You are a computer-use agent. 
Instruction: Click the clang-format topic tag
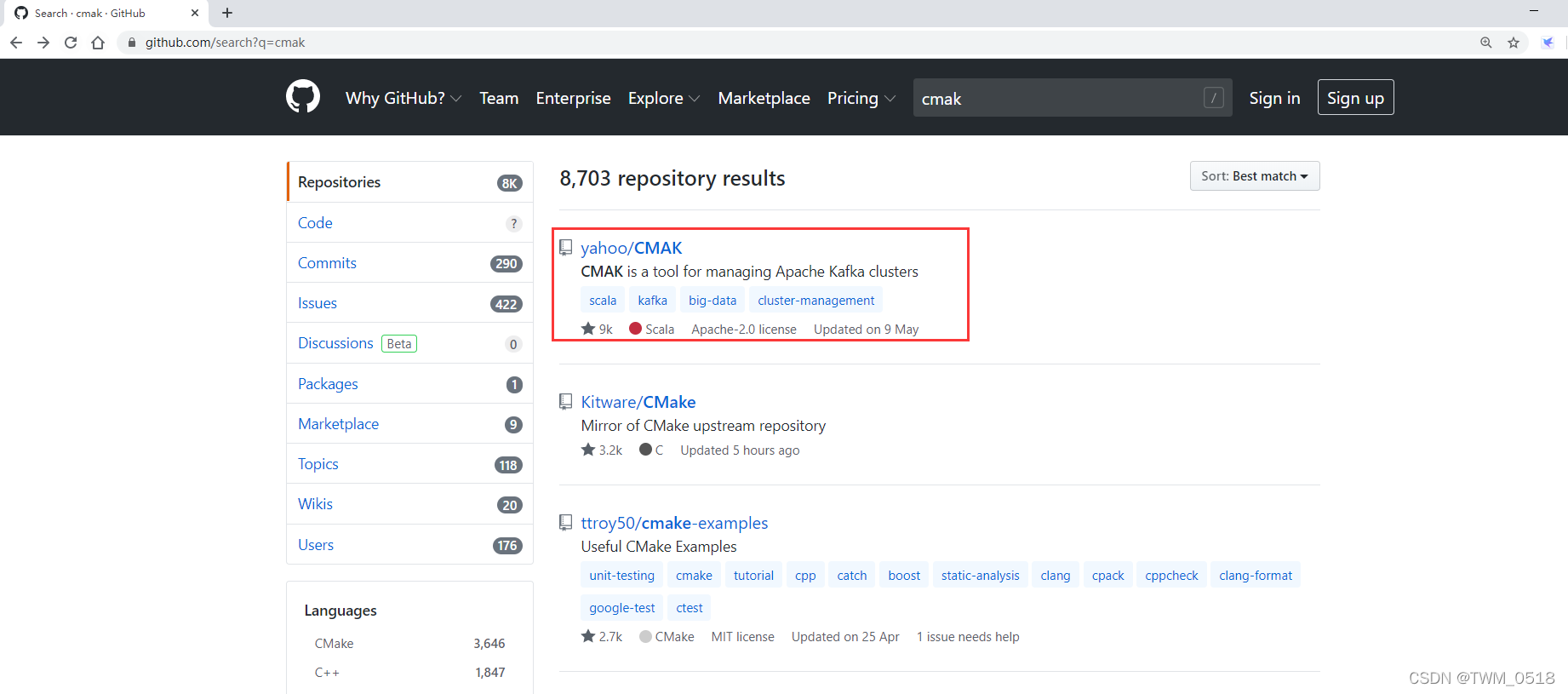click(x=1256, y=576)
